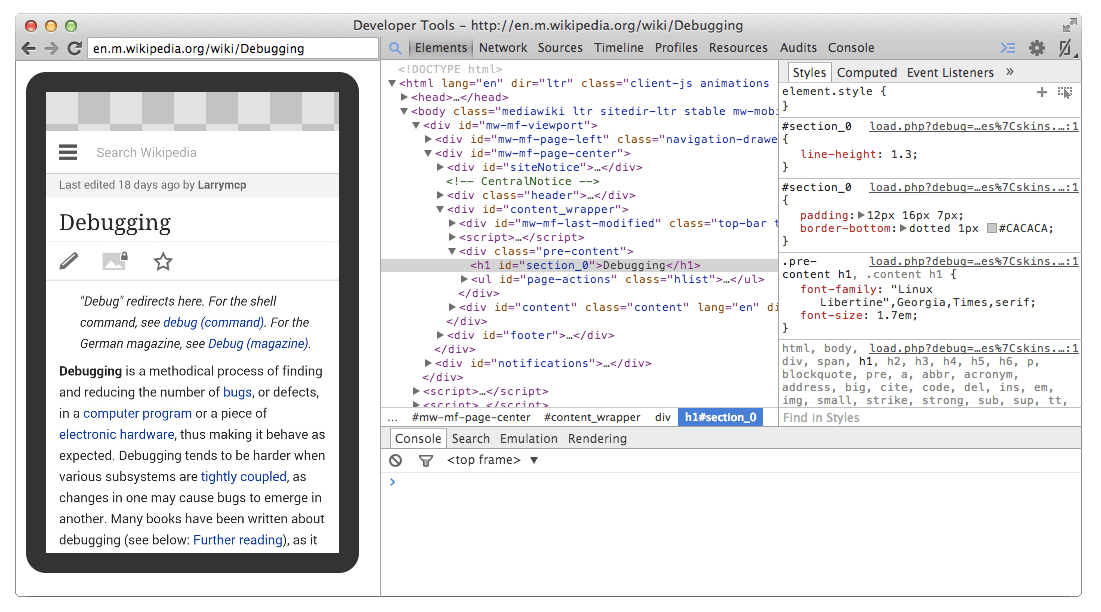The image size is (1101, 612).
Task: Open load.php source link for line-height rule
Action: tap(974, 126)
